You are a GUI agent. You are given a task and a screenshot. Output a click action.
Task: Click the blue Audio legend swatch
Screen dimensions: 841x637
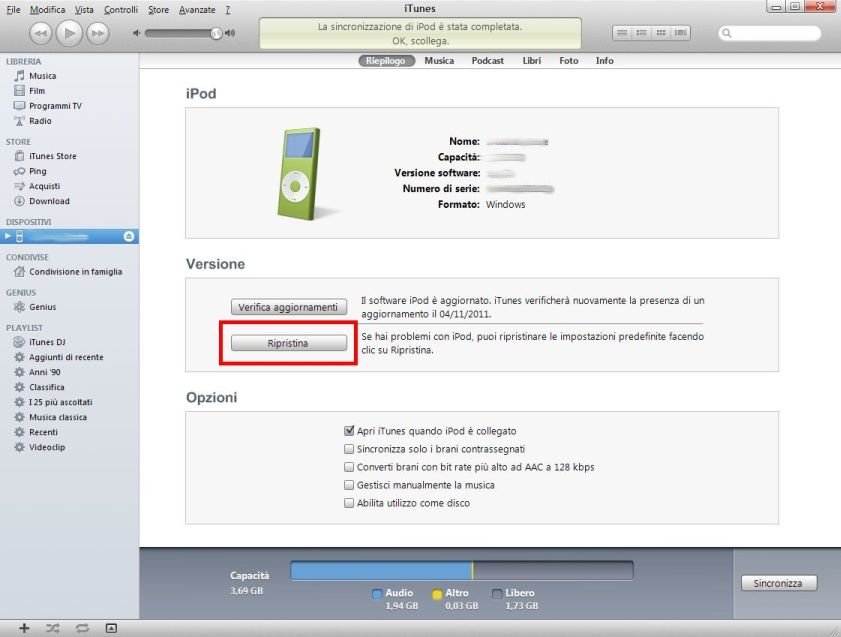[x=377, y=594]
